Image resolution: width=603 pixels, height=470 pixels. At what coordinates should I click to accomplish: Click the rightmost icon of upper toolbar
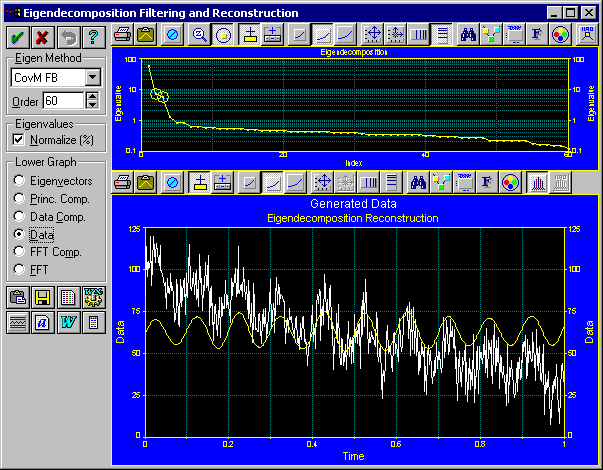587,35
